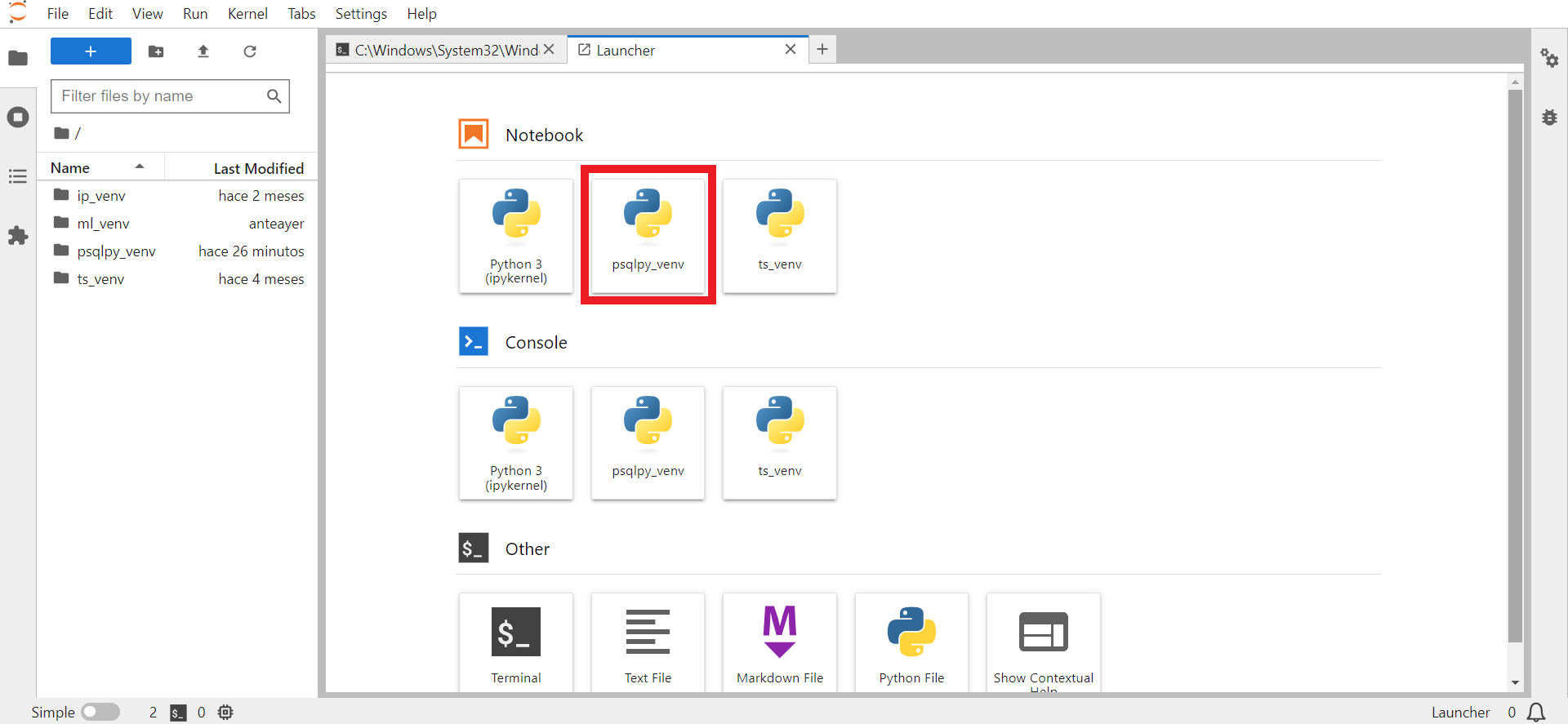1568x724 pixels.
Task: Launch a new Terminal from Other
Action: click(x=516, y=642)
